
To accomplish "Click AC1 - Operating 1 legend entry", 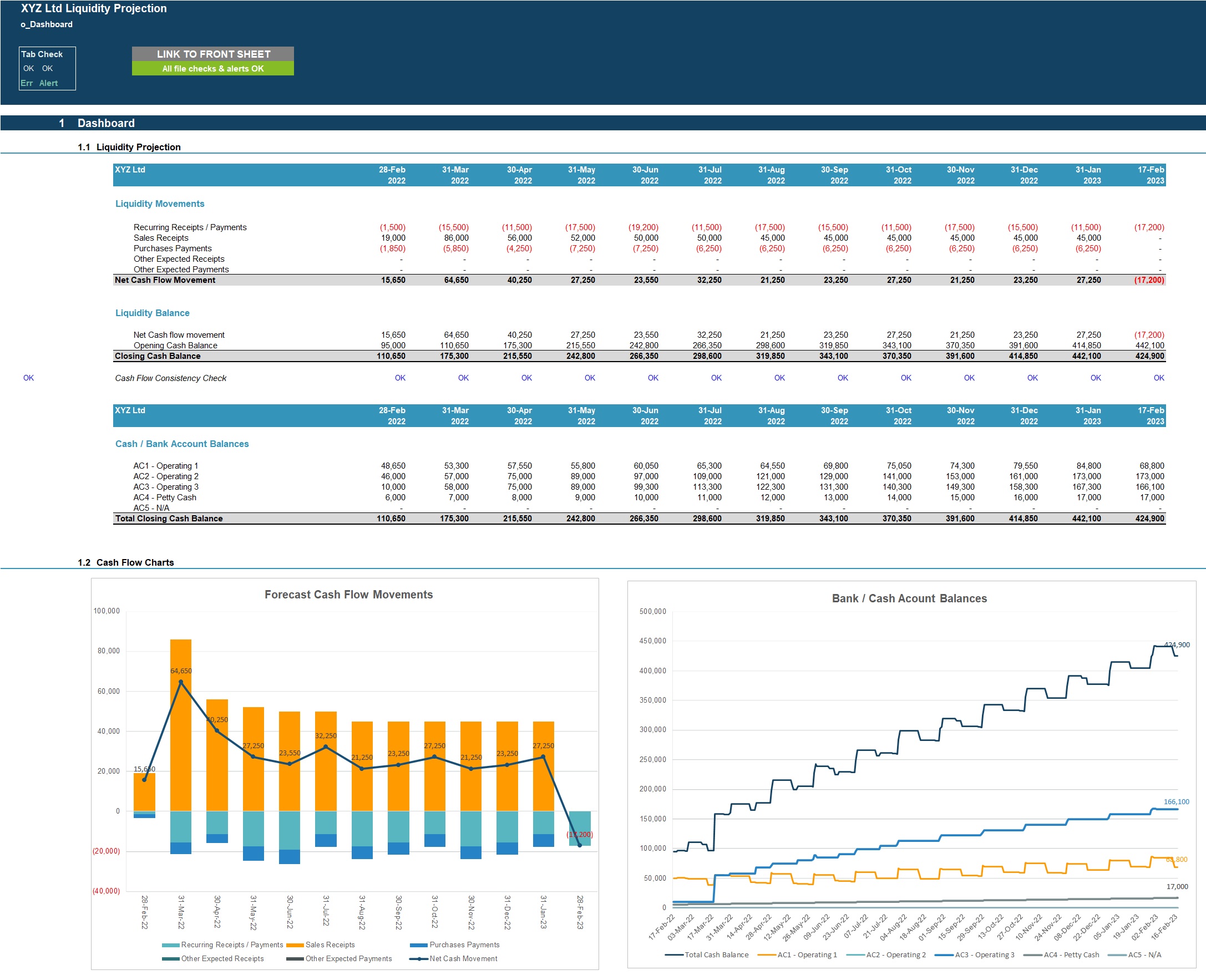I will tap(807, 955).
